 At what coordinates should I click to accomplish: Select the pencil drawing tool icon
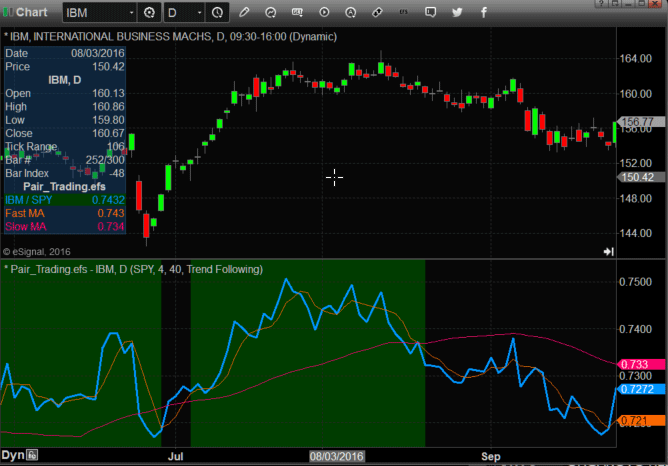tap(244, 12)
